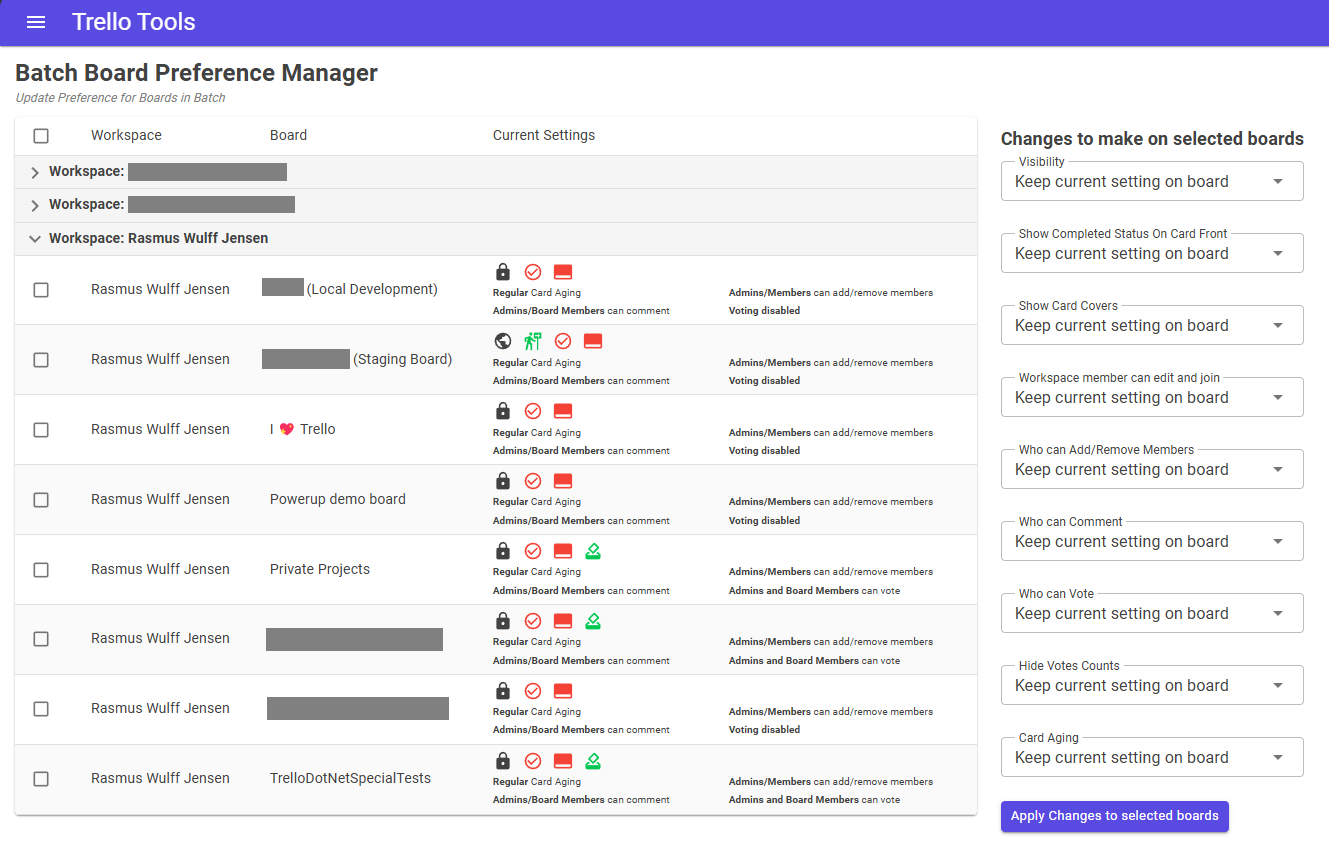Open the Visibility dropdown

click(x=1152, y=181)
